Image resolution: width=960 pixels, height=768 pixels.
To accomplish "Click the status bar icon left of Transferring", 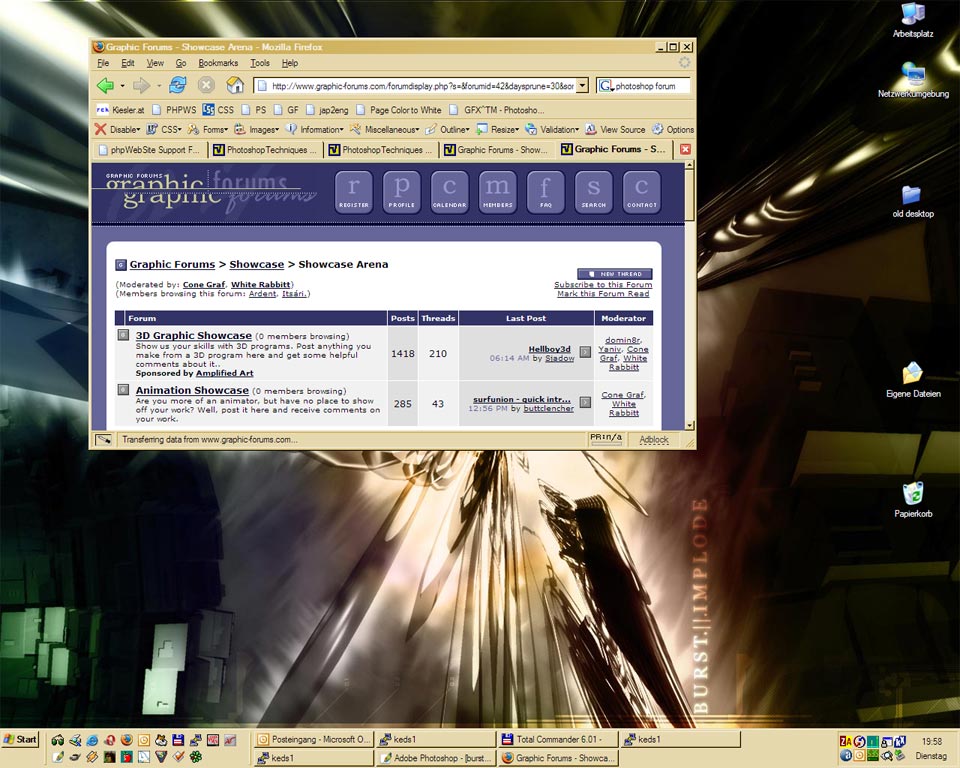I will click(x=103, y=439).
